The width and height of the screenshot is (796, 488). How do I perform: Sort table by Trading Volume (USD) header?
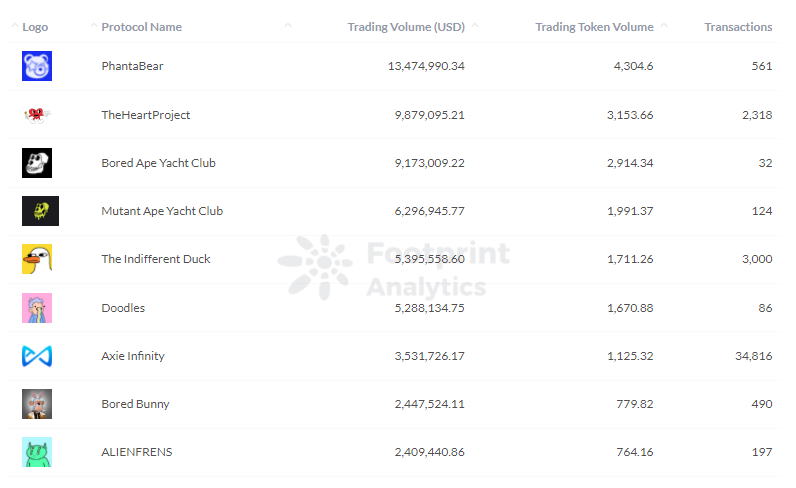pos(406,27)
